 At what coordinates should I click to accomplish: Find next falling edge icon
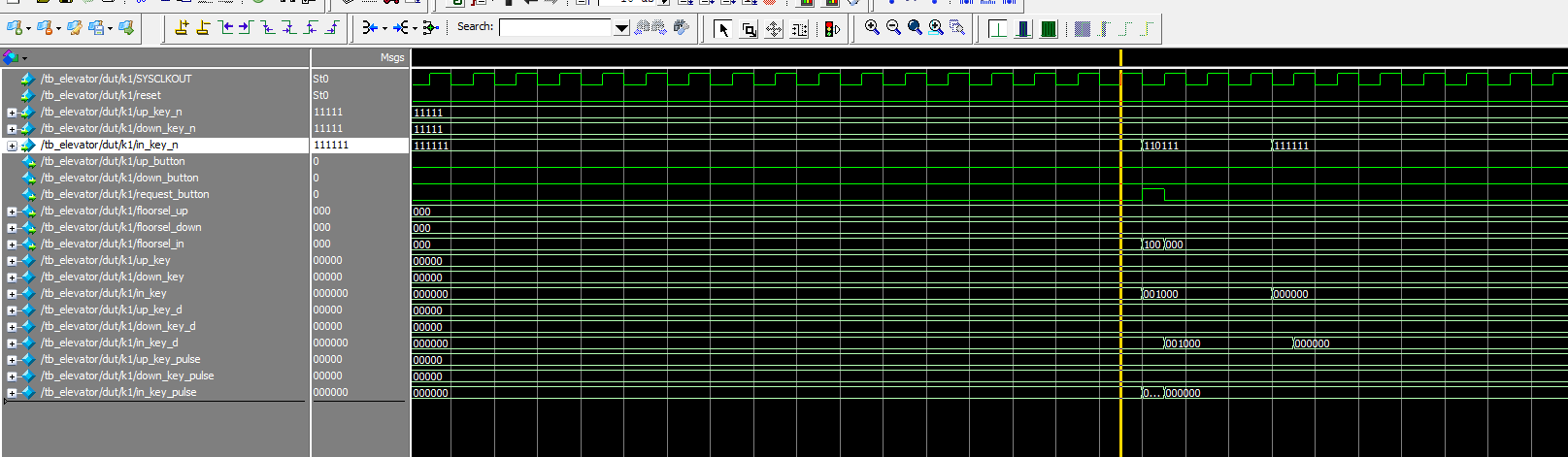[x=288, y=28]
